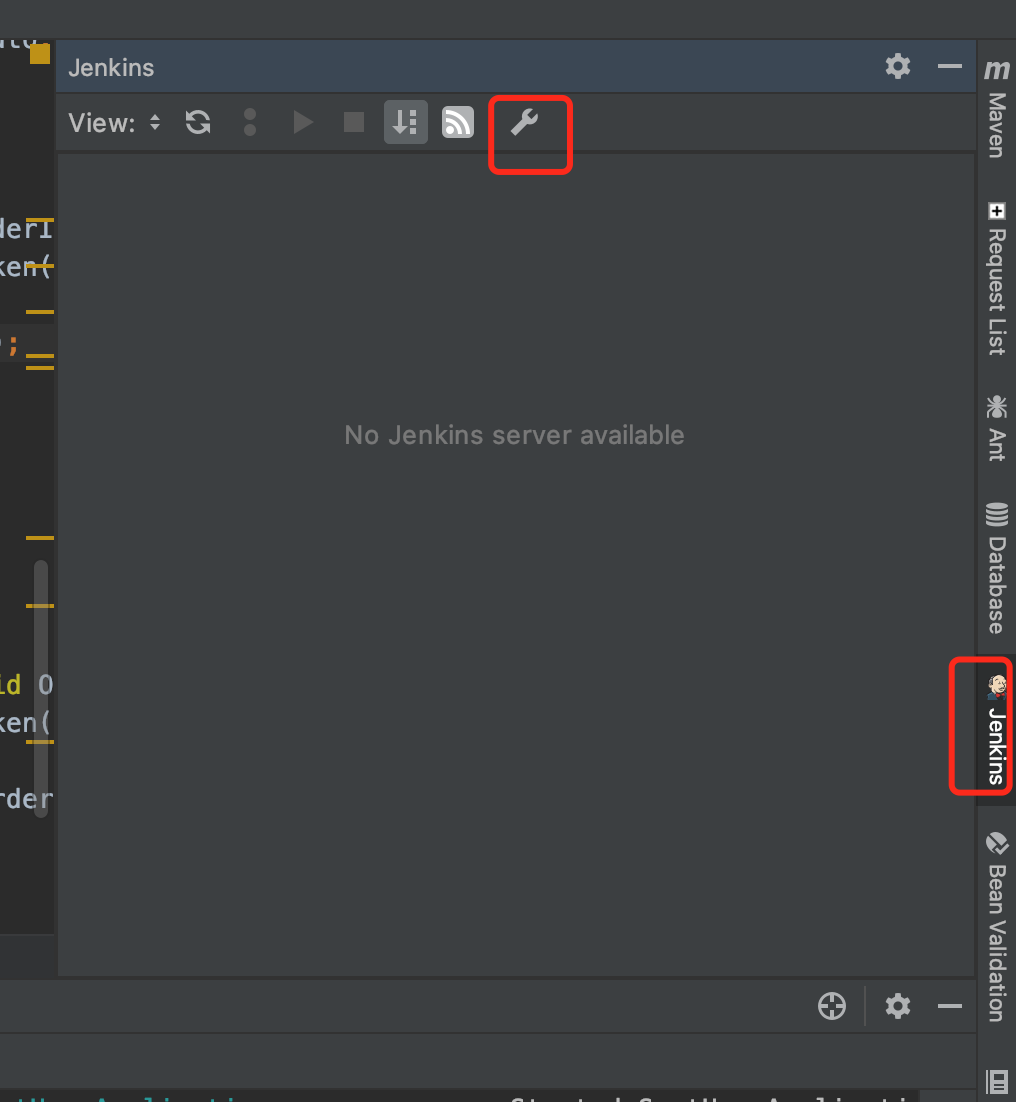Stop the build with the square icon
Viewport: 1016px width, 1102px height.
[353, 122]
